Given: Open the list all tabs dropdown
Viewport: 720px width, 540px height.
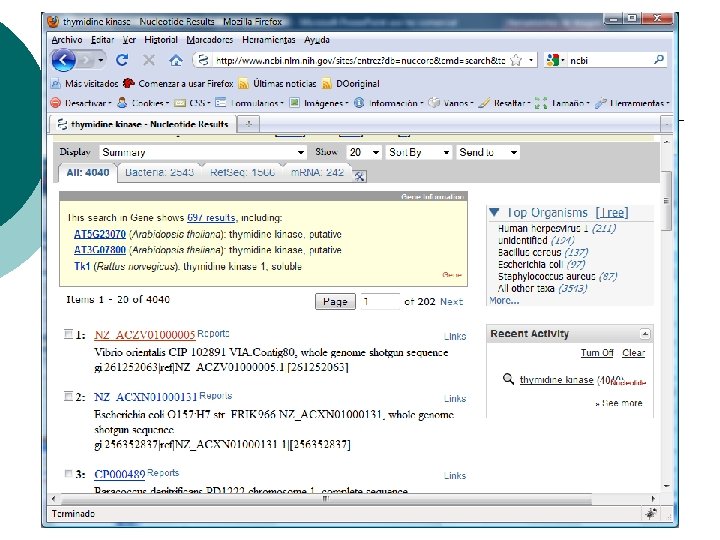Looking at the screenshot, I should coord(666,124).
